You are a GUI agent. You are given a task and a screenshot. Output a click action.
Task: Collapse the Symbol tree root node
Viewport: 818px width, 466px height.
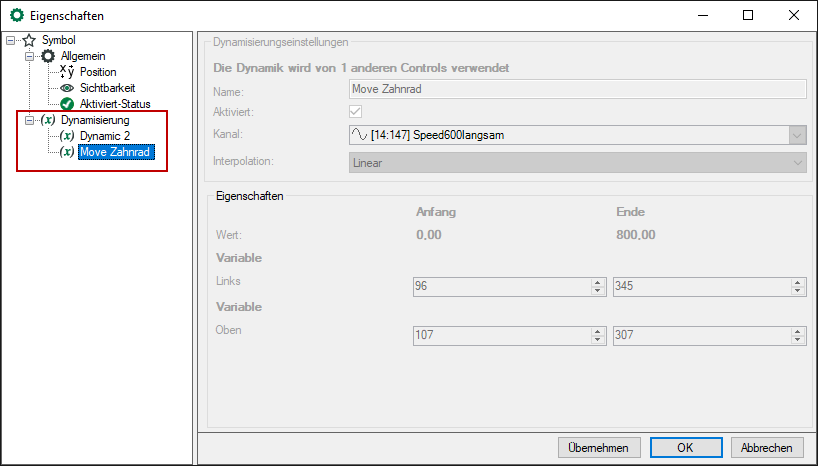11,40
